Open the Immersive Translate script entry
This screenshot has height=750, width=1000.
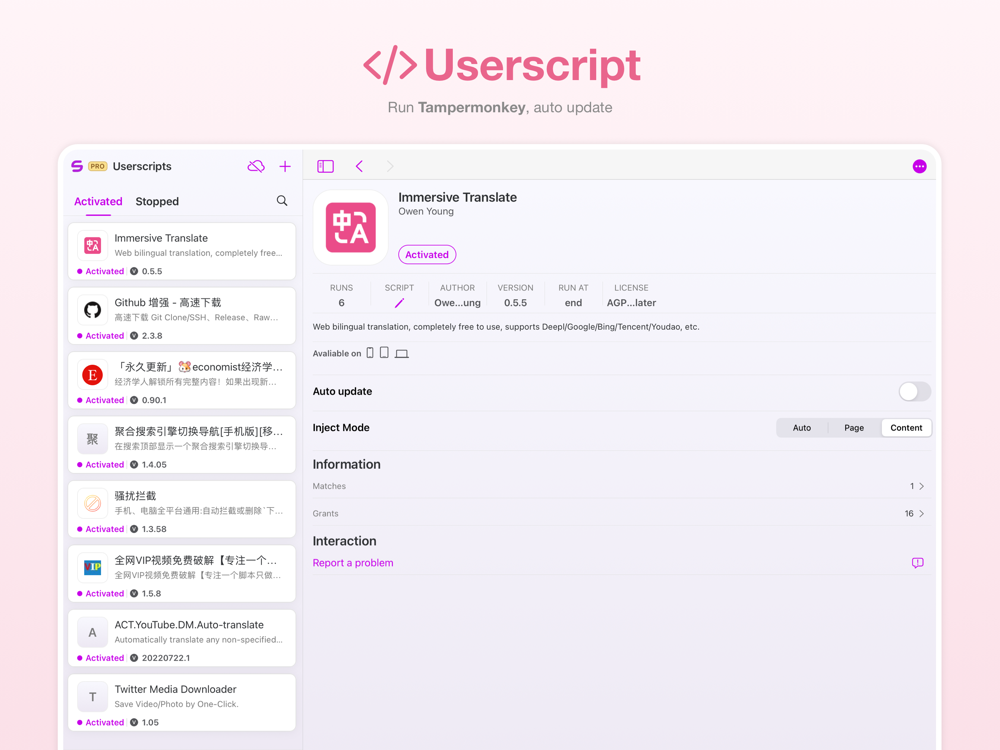tap(182, 251)
